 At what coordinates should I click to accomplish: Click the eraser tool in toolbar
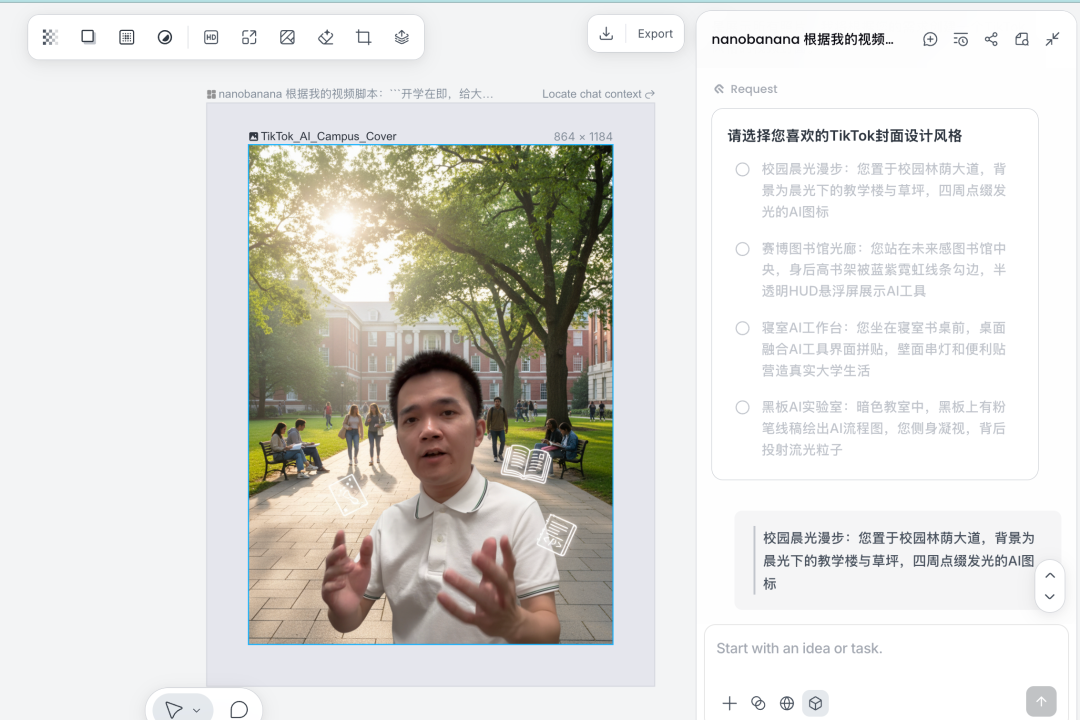click(x=325, y=37)
